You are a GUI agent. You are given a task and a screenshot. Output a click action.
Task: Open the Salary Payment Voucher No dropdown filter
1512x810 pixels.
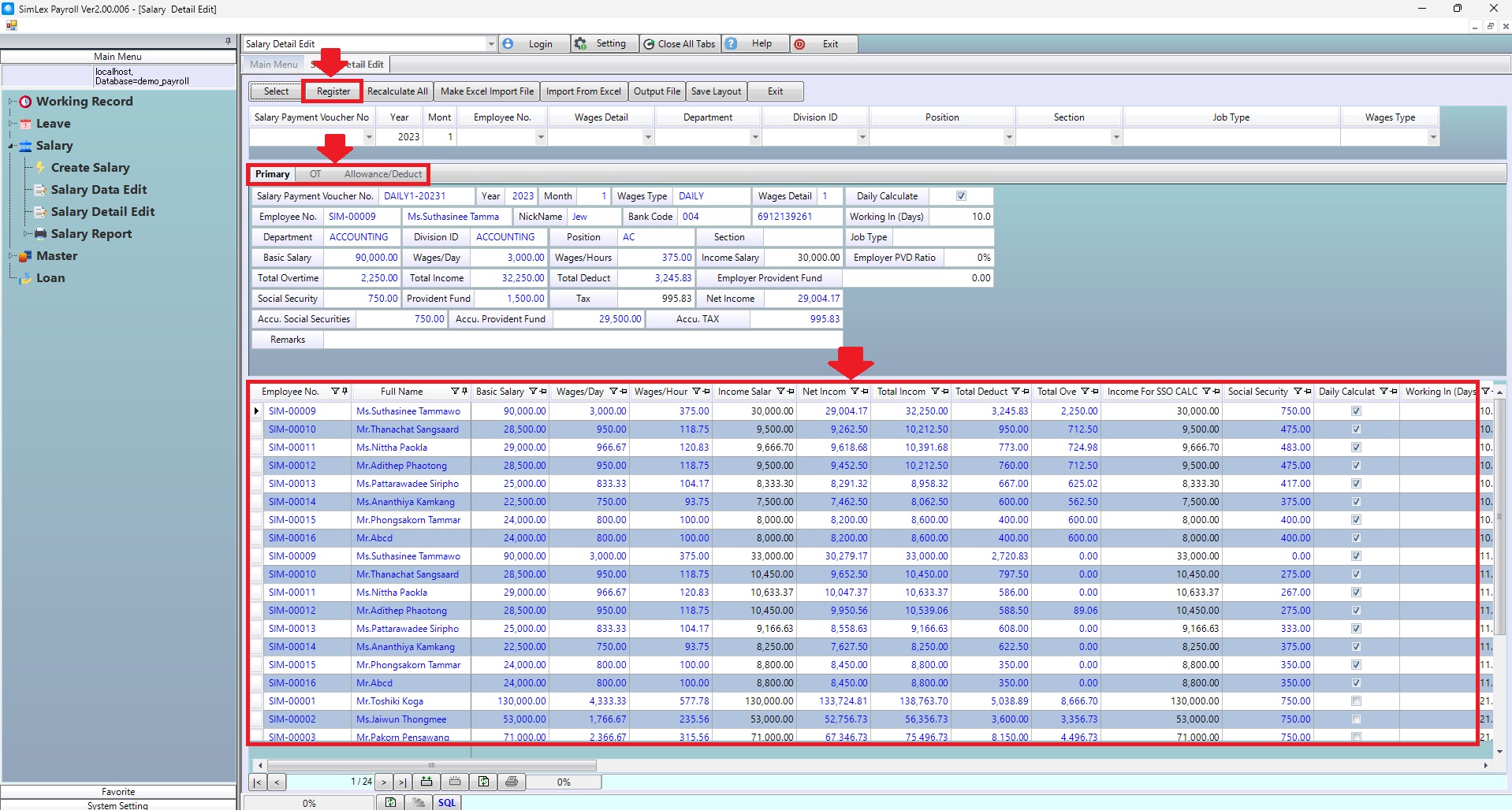(368, 137)
